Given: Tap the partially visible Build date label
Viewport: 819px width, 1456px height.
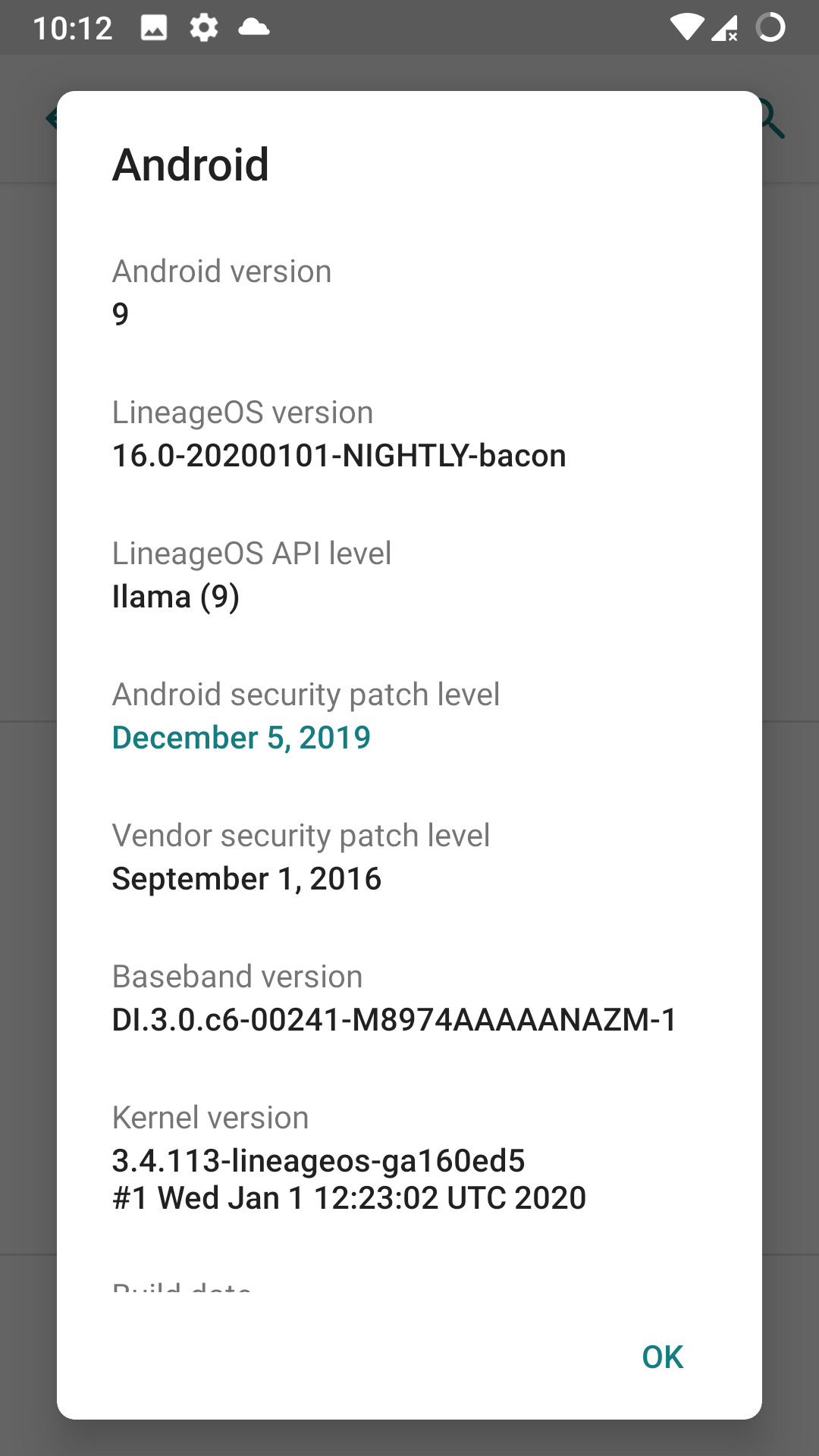Looking at the screenshot, I should pos(182,1288).
